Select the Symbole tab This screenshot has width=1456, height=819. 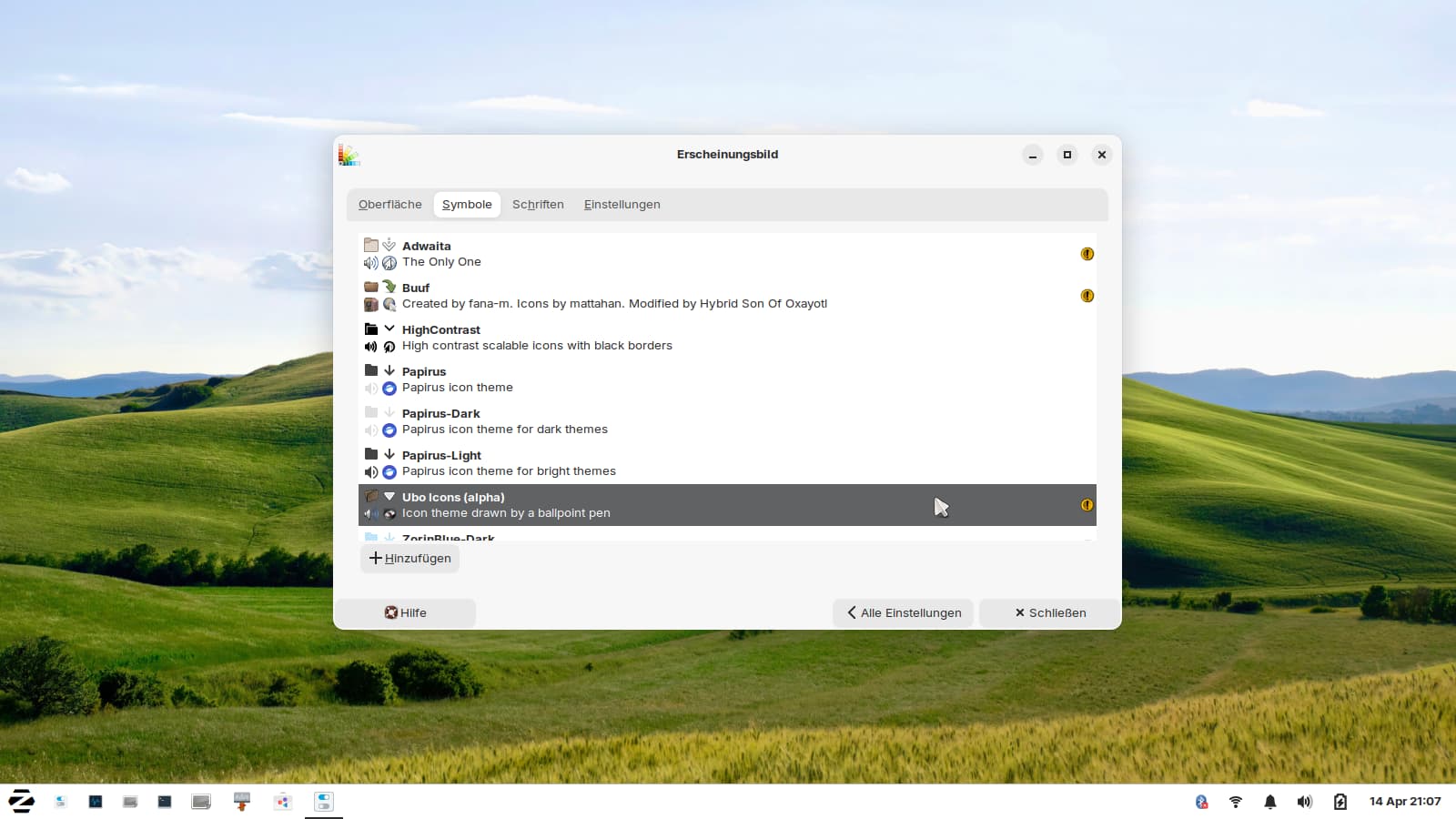click(467, 205)
